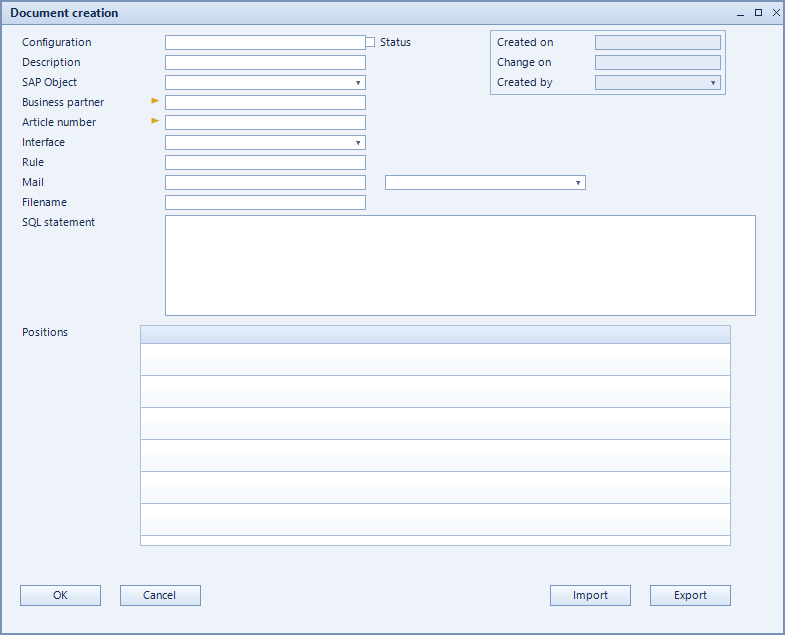Click the Rule input field

pyautogui.click(x=265, y=162)
